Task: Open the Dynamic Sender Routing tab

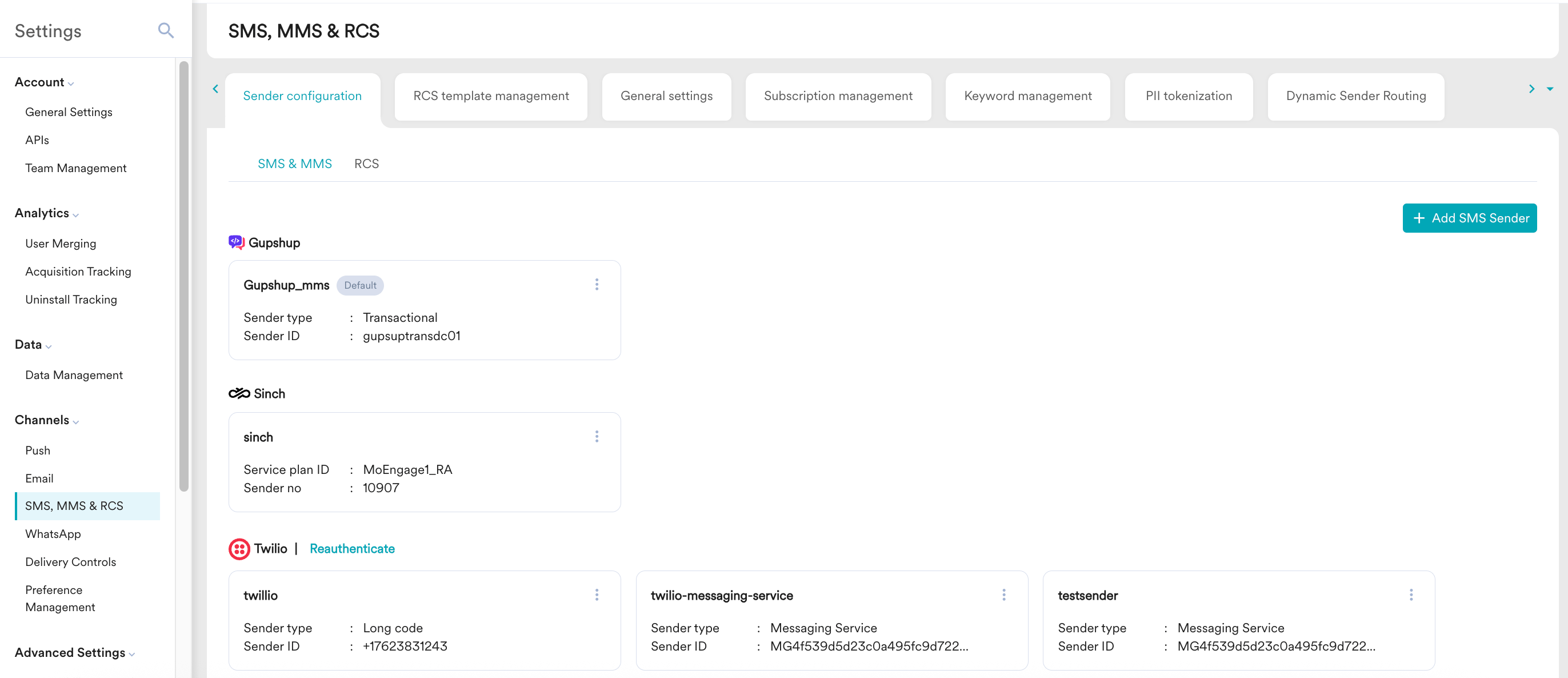Action: [x=1355, y=96]
